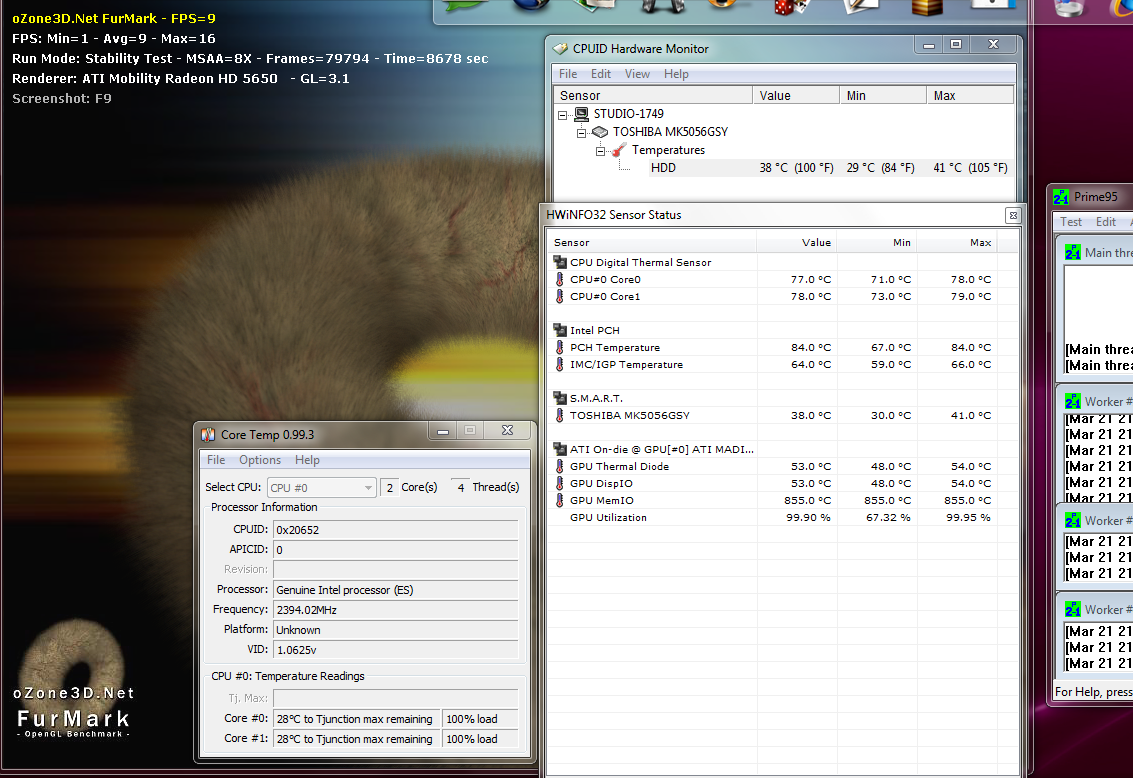Click the Processor field Genuine Intel processor (ES)
Image resolution: width=1133 pixels, height=778 pixels.
pyautogui.click(x=396, y=589)
